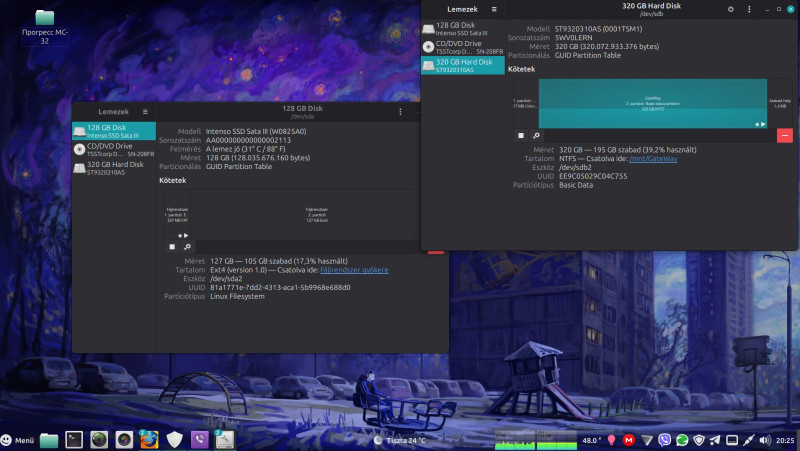The width and height of the screenshot is (800, 451).
Task: Open hamburger menu in 128 GB Disk window
Action: click(145, 112)
